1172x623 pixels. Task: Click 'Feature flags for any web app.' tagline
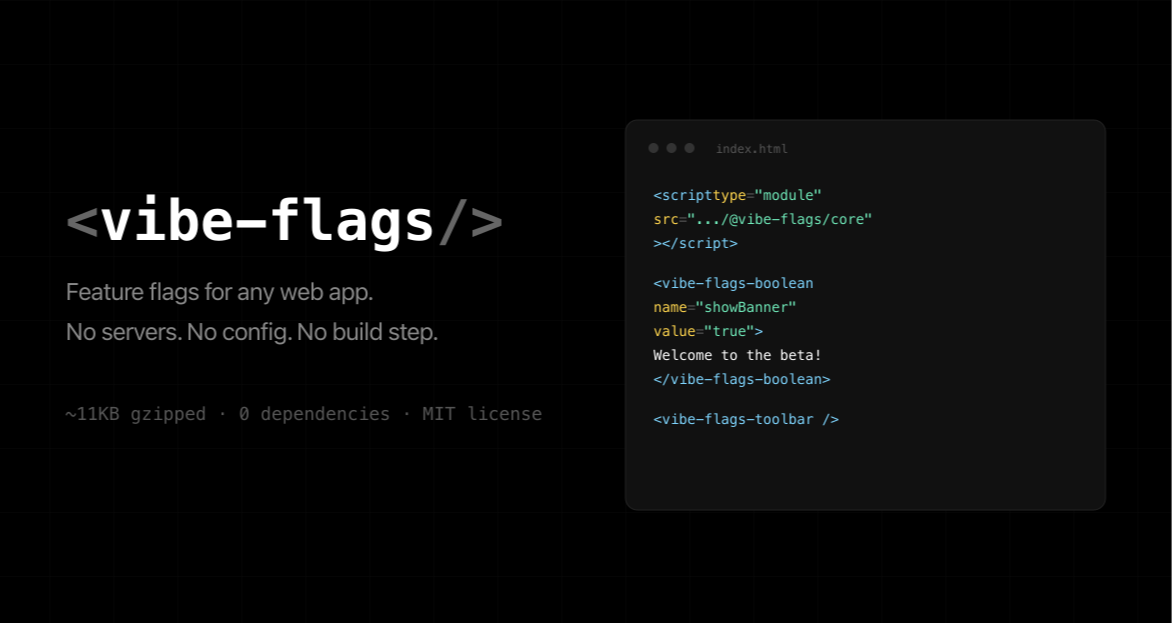219,293
